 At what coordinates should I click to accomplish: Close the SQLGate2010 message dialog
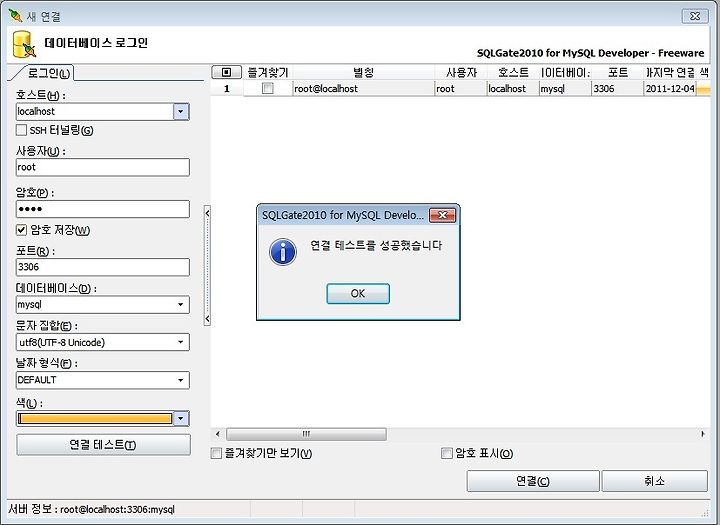click(x=442, y=215)
